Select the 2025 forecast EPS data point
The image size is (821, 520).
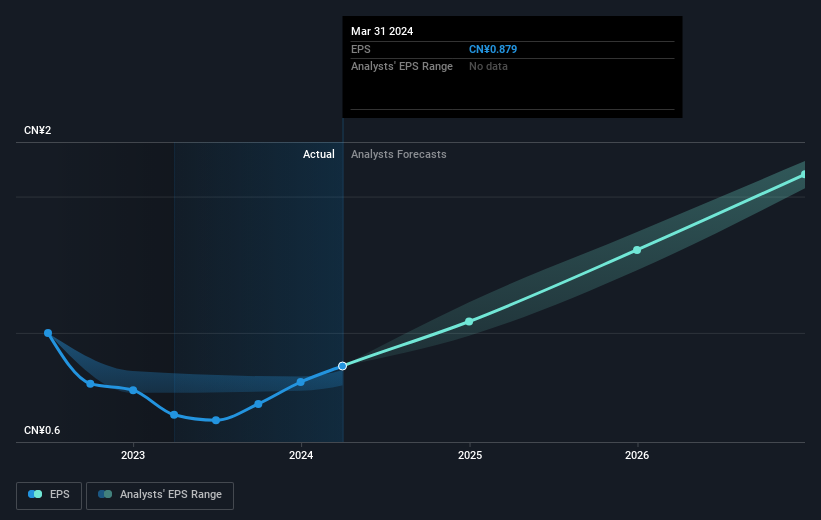click(469, 322)
